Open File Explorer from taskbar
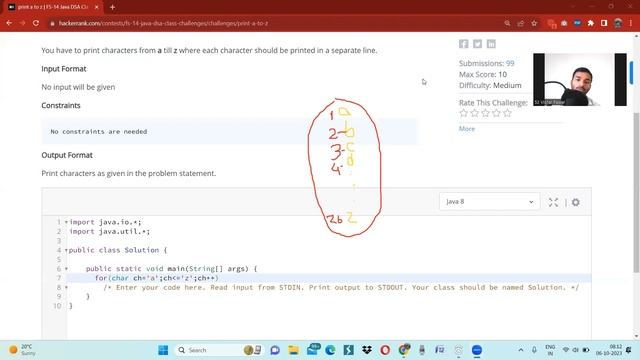The height and width of the screenshot is (360, 640). (293, 350)
